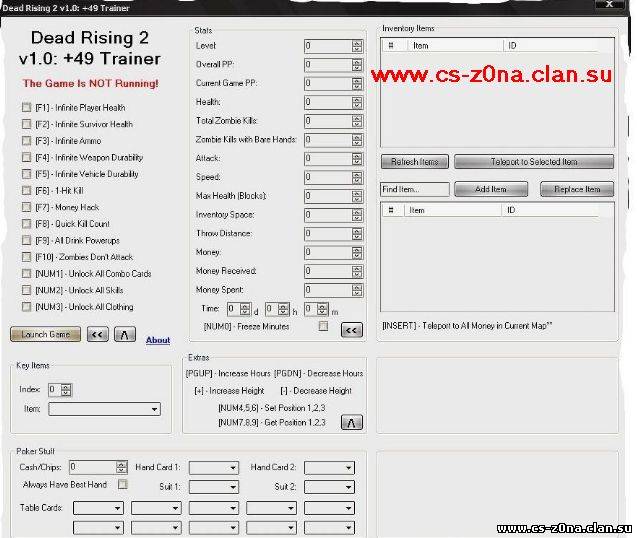This screenshot has width=637, height=538.
Task: Click the Replace Item button
Action: coord(577,189)
